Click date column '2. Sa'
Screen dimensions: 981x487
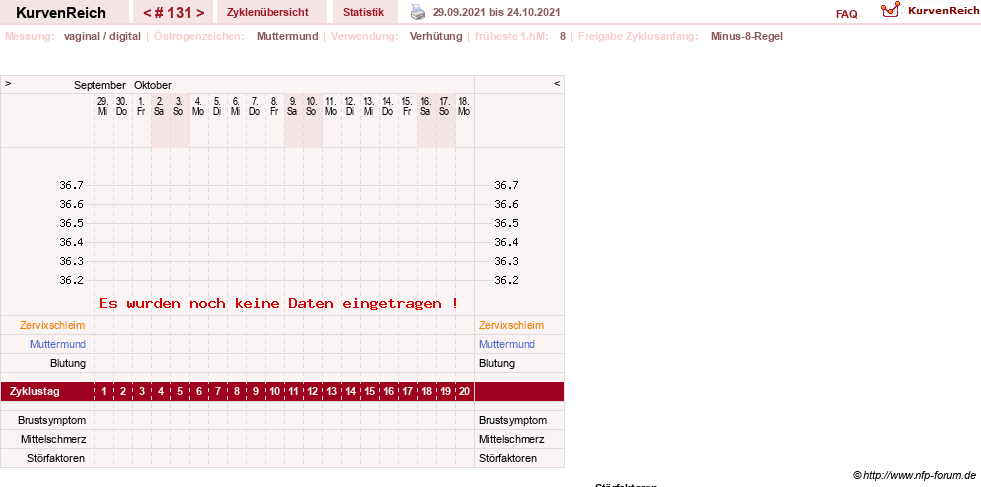[x=160, y=106]
